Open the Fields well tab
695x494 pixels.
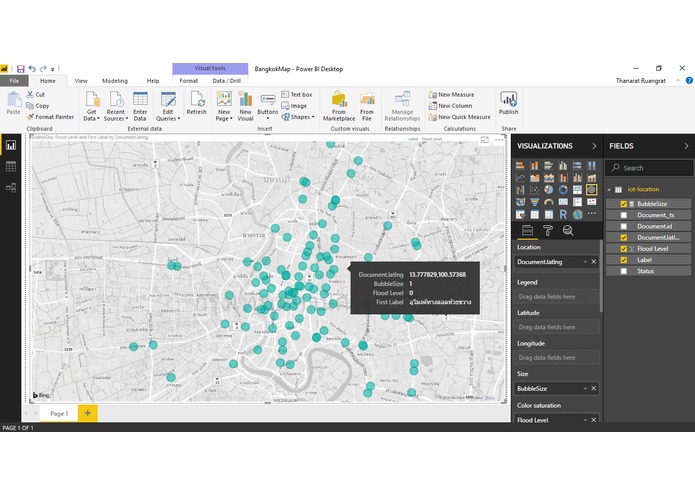(x=527, y=230)
